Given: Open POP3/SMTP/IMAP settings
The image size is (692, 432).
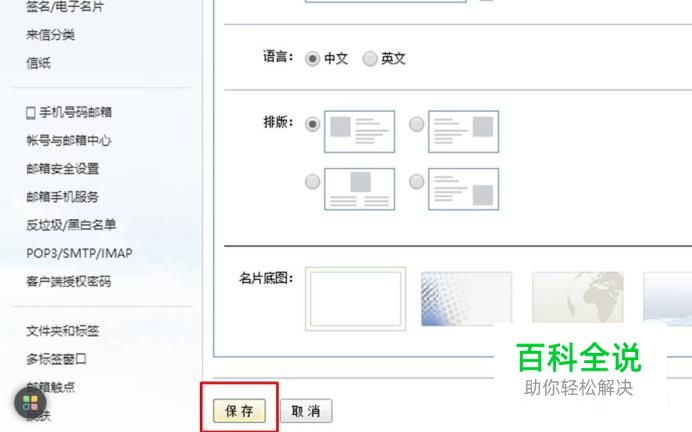Looking at the screenshot, I should 79,253.
